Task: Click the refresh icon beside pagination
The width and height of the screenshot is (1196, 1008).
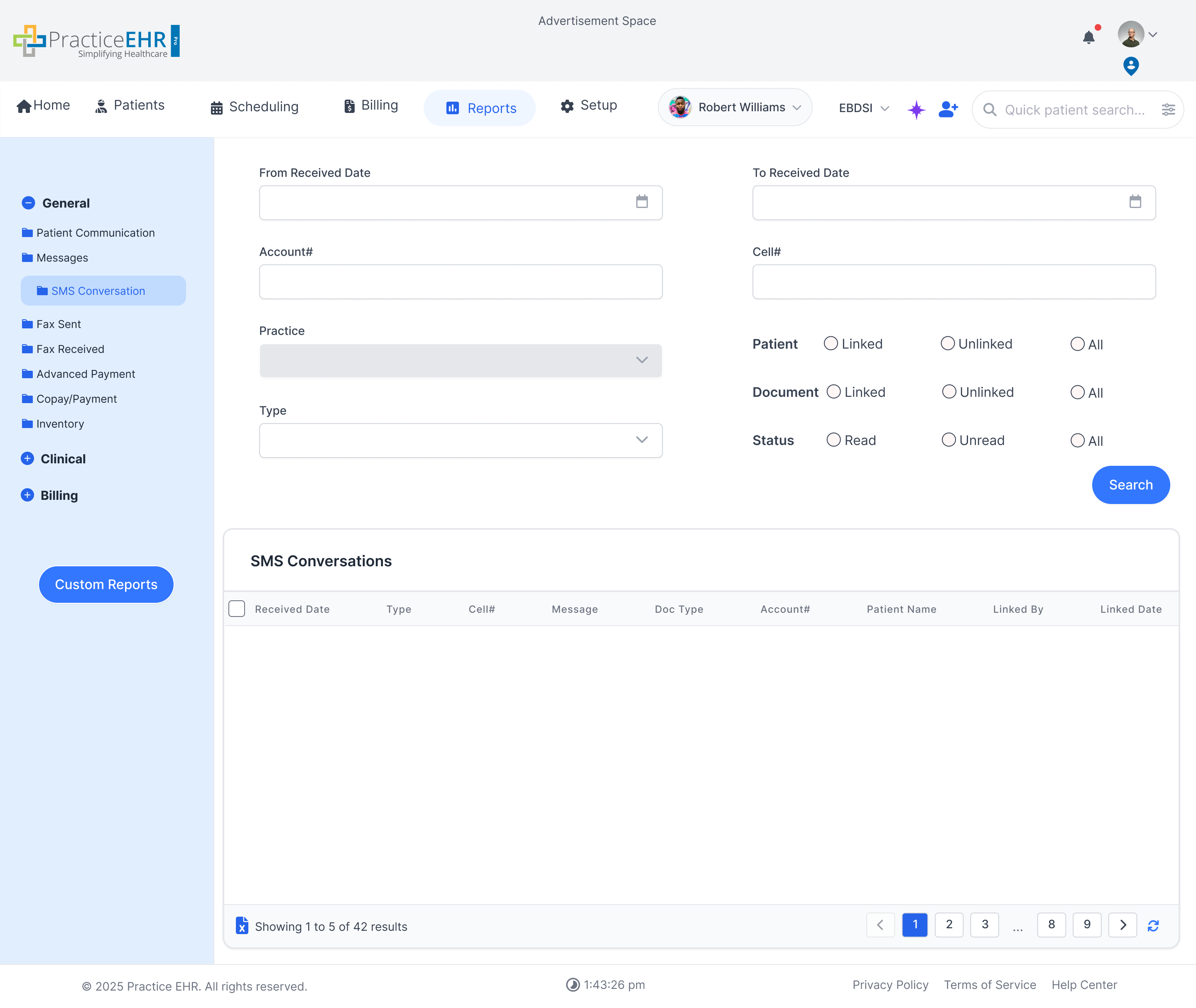Action: [1153, 925]
